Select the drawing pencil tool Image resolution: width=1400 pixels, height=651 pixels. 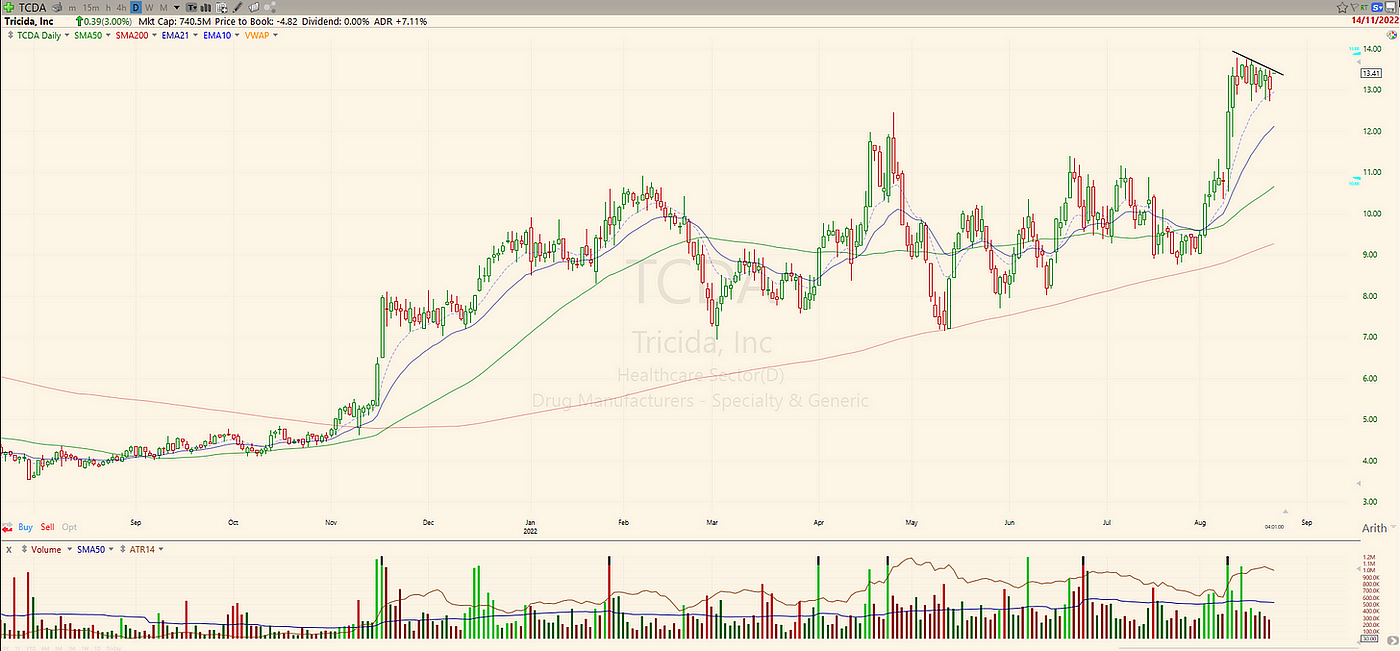(x=237, y=7)
